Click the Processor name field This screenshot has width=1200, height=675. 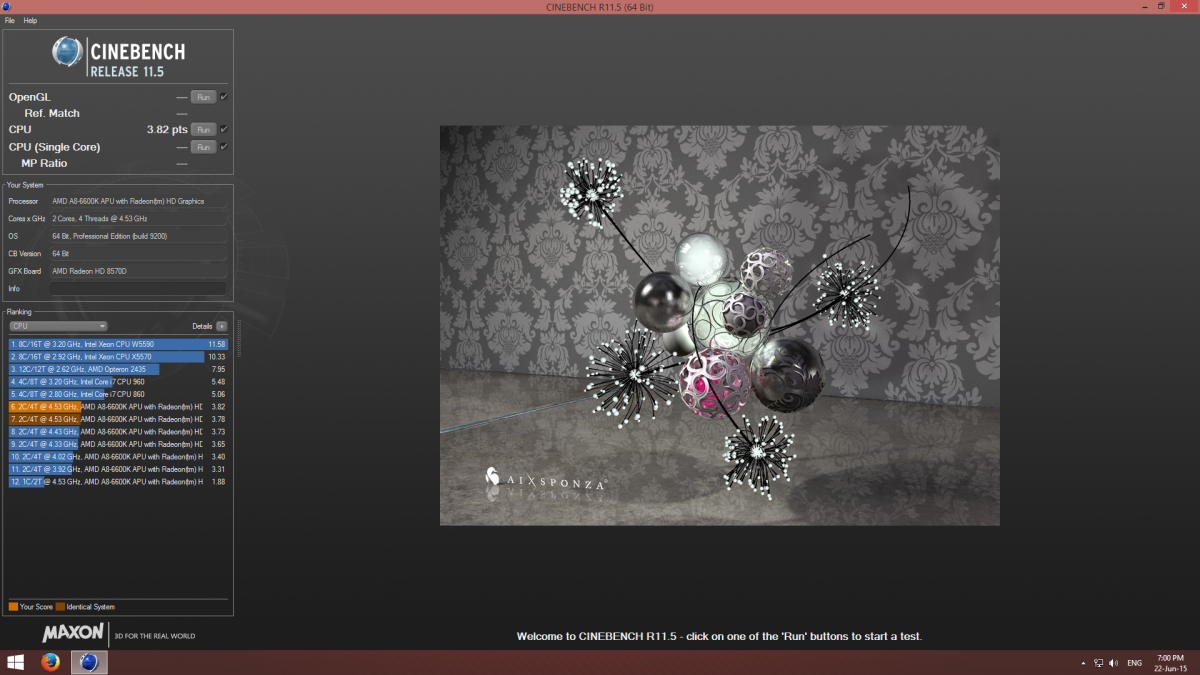pos(138,201)
